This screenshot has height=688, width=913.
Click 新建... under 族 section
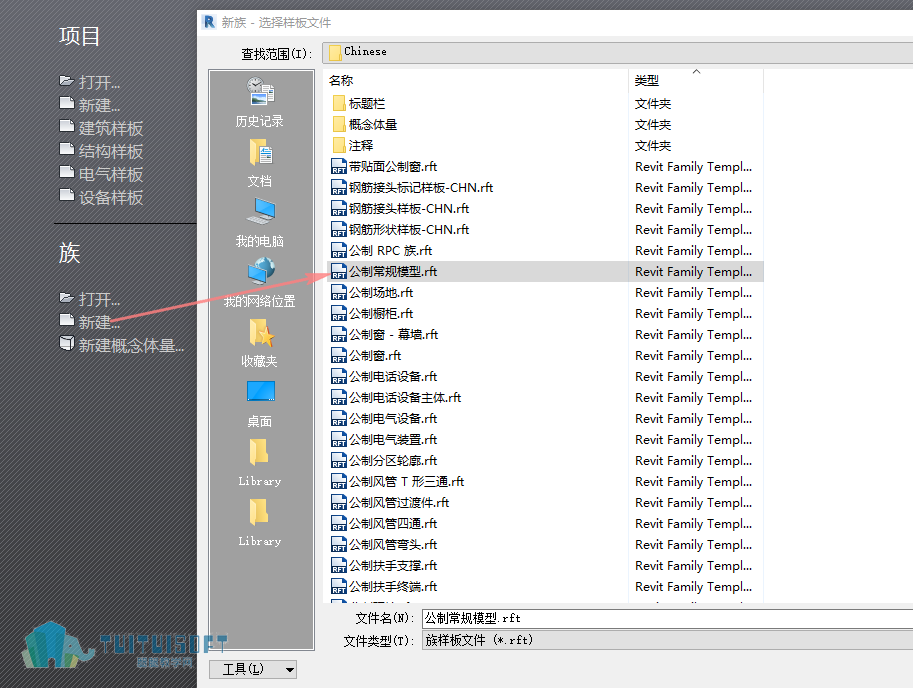90,322
